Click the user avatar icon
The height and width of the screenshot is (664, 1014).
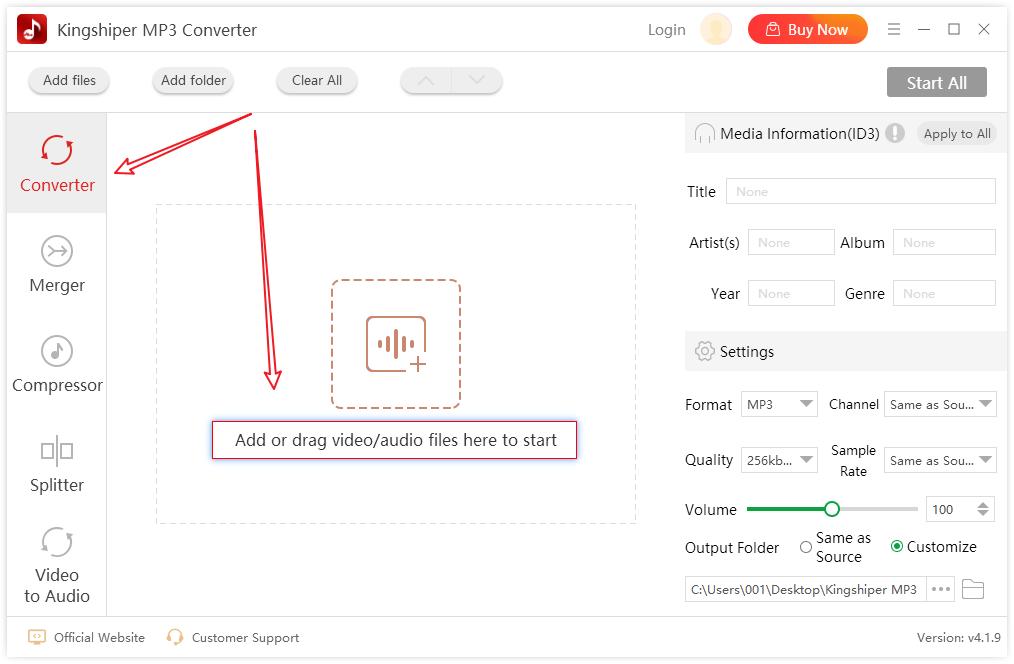(x=716, y=30)
